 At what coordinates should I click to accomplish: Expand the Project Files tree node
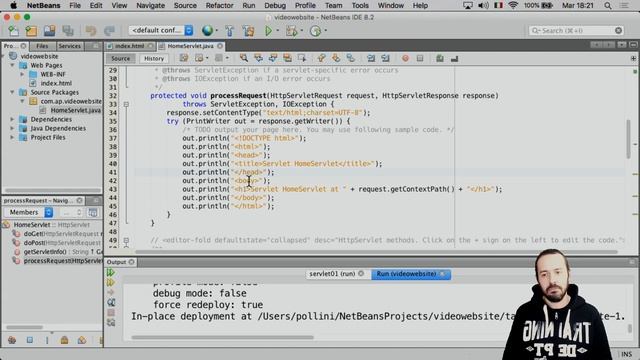tap(12, 137)
